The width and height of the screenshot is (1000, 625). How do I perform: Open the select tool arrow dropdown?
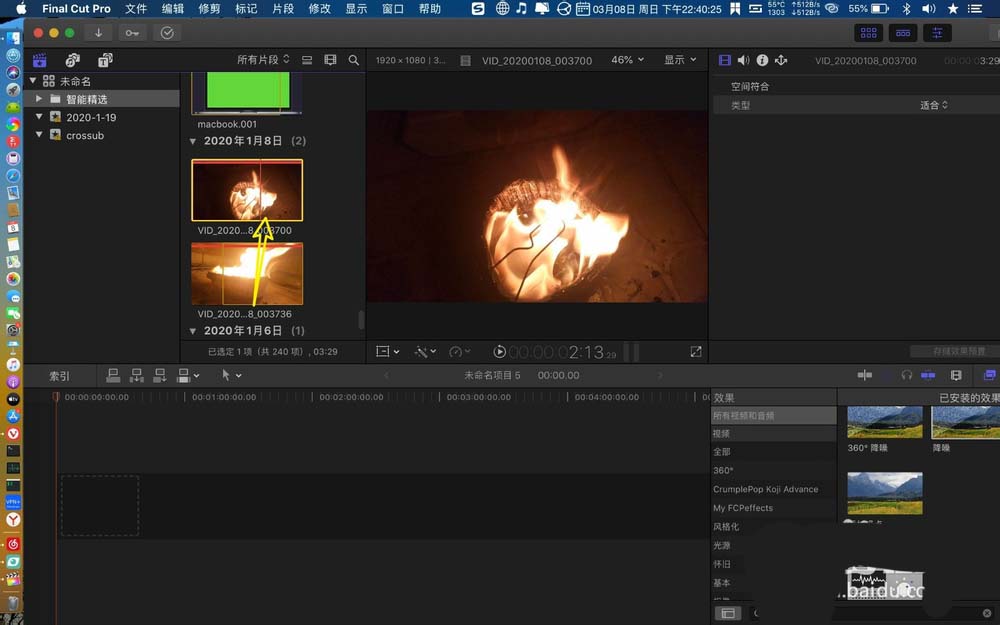coord(231,376)
